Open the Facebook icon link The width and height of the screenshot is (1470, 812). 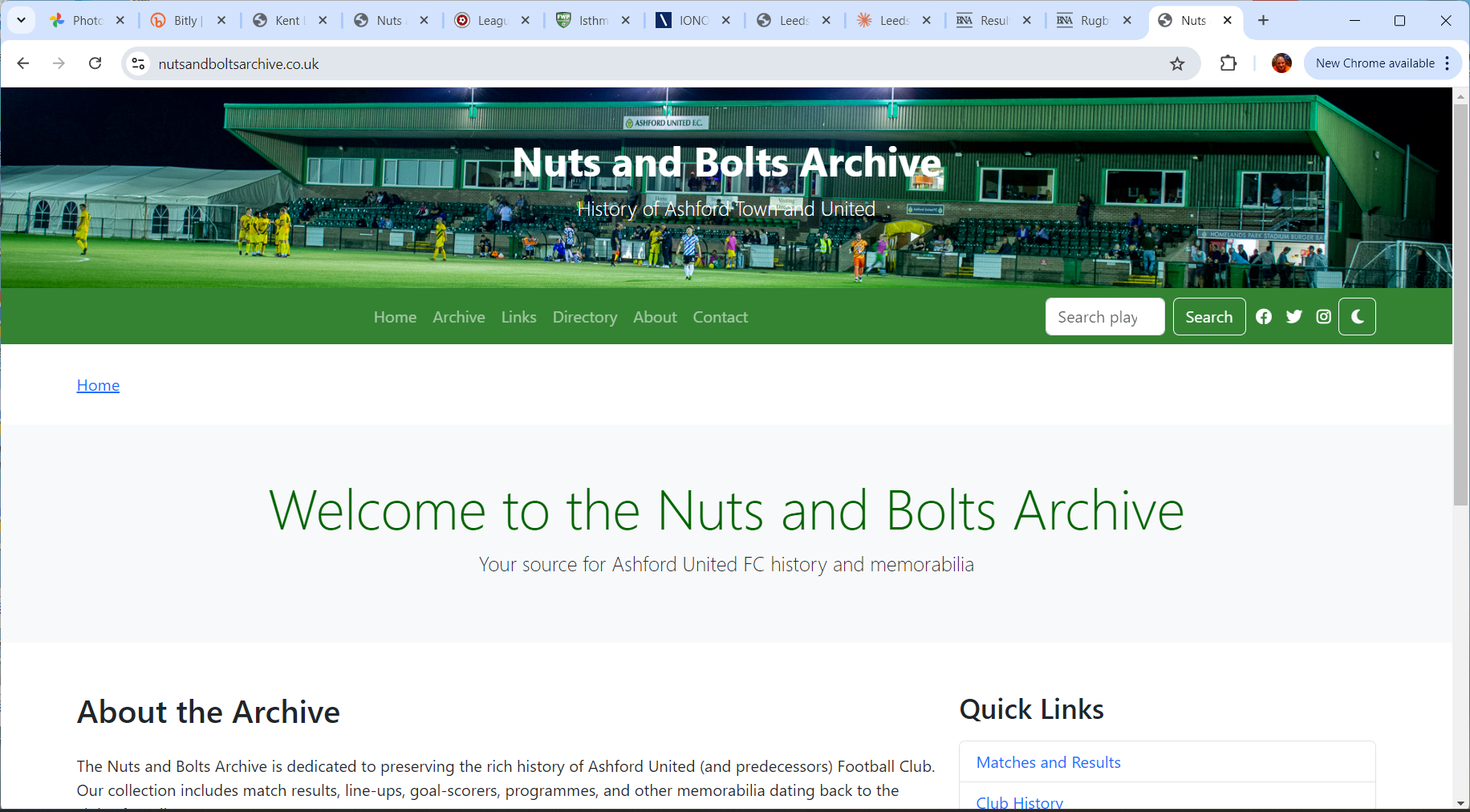pos(1264,317)
